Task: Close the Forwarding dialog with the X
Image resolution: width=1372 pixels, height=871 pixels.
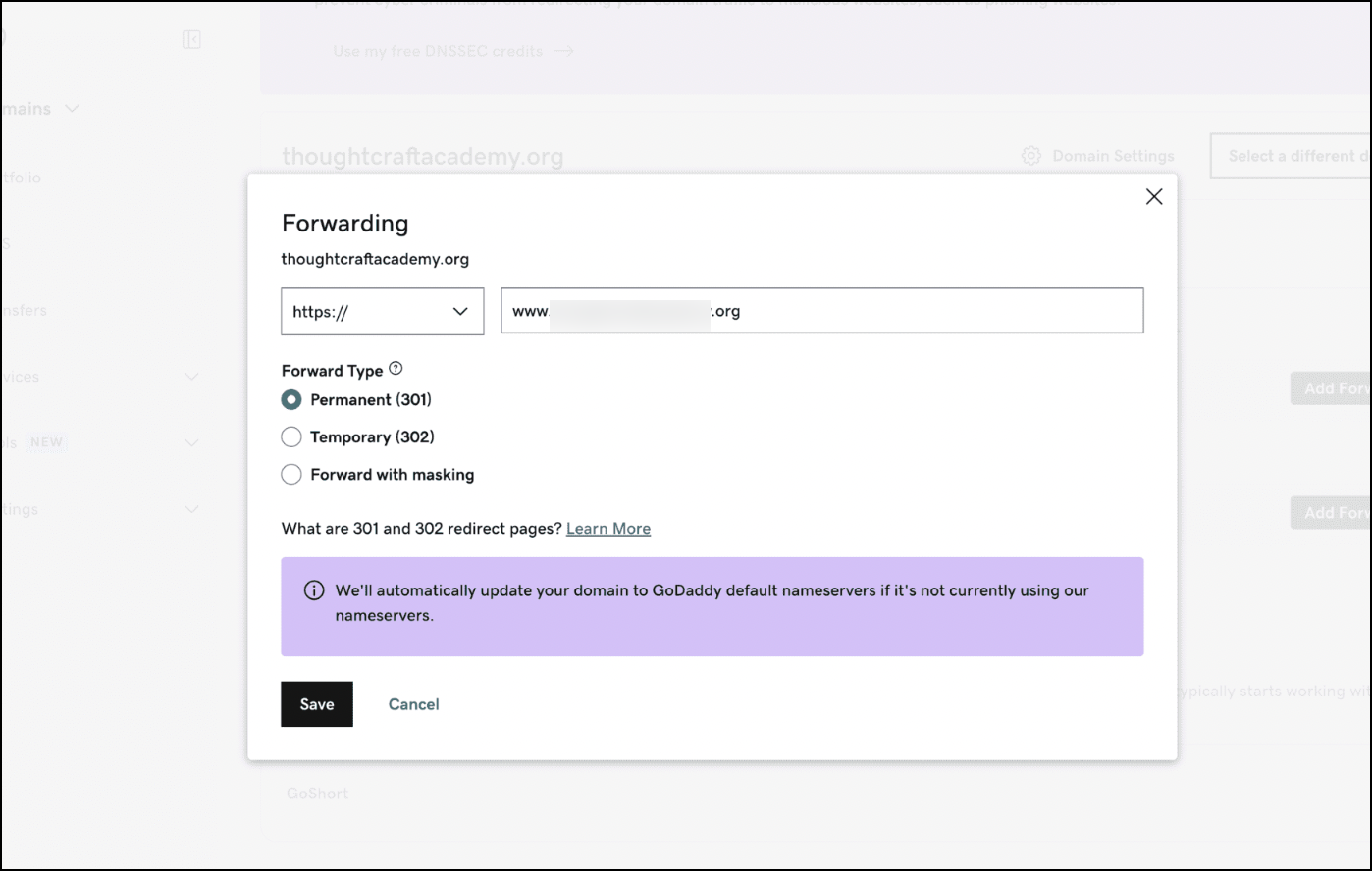Action: (1154, 197)
